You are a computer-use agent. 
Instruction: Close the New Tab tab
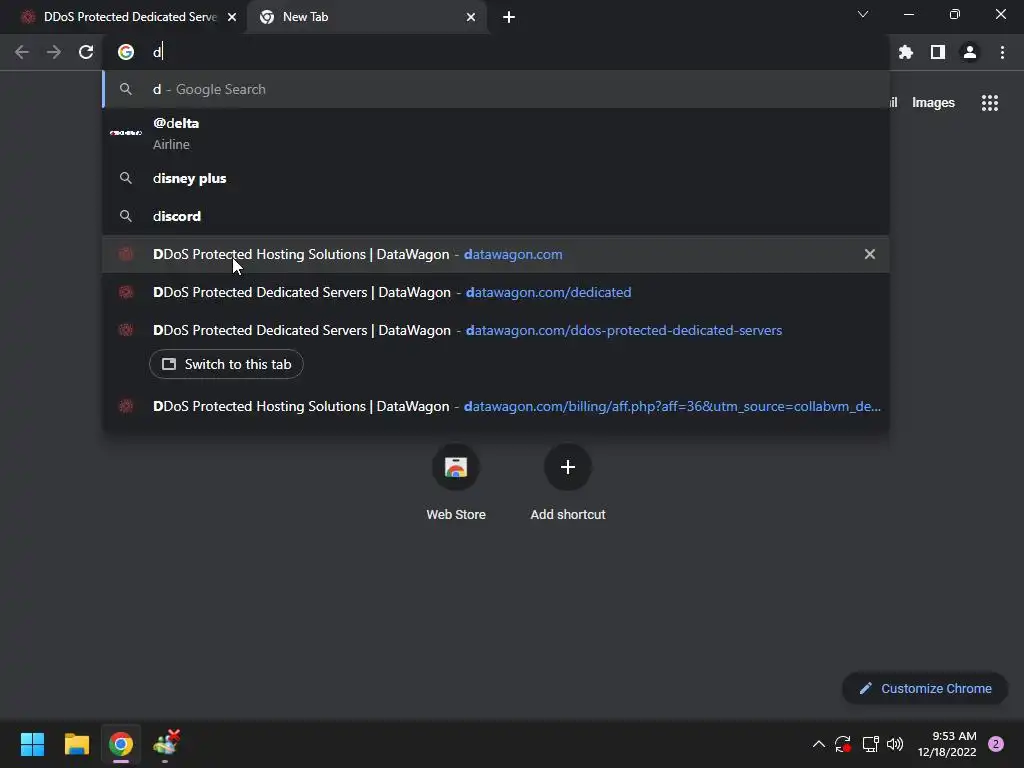[x=471, y=17]
